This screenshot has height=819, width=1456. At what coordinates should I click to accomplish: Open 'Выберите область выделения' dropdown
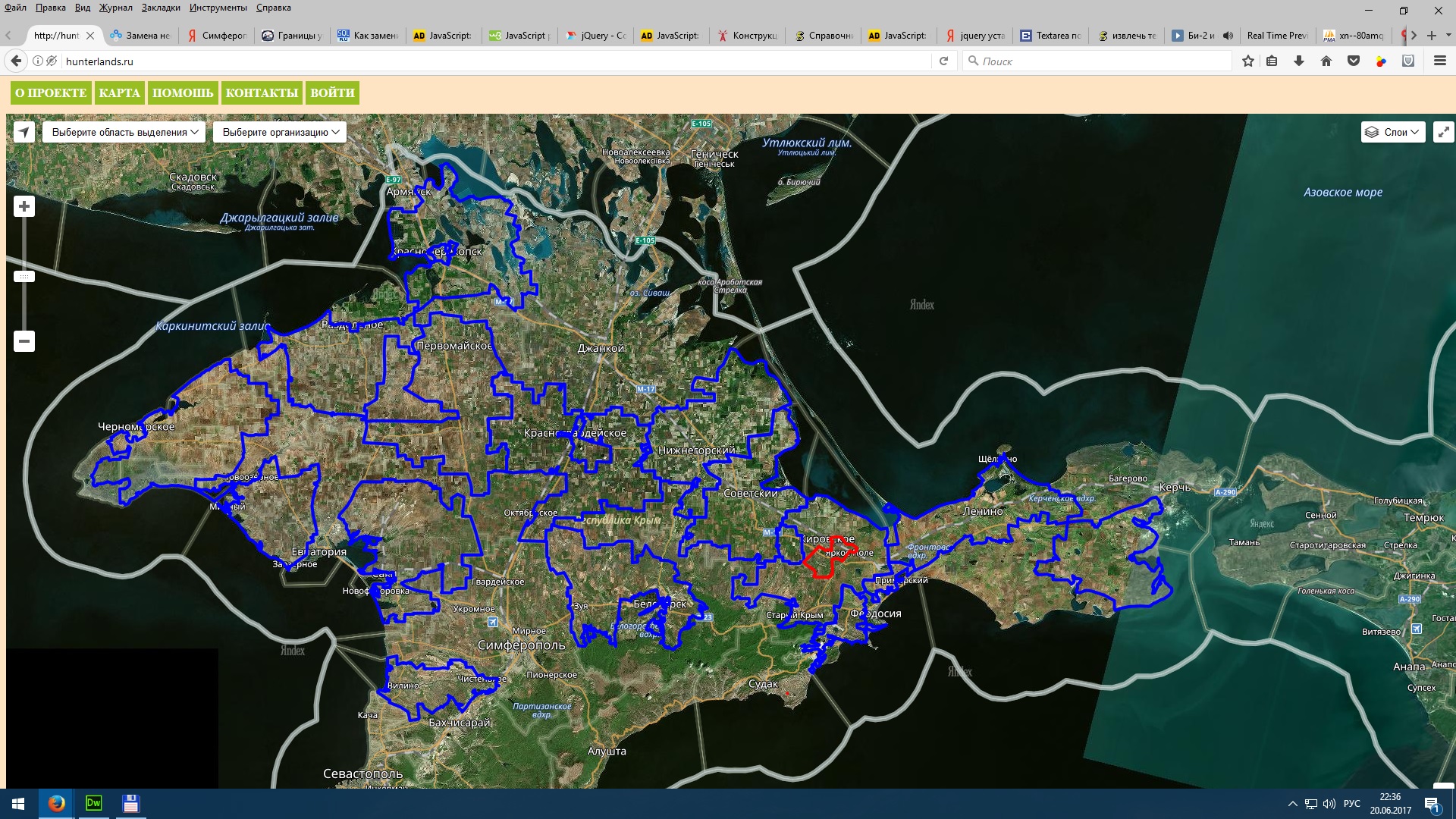[124, 132]
